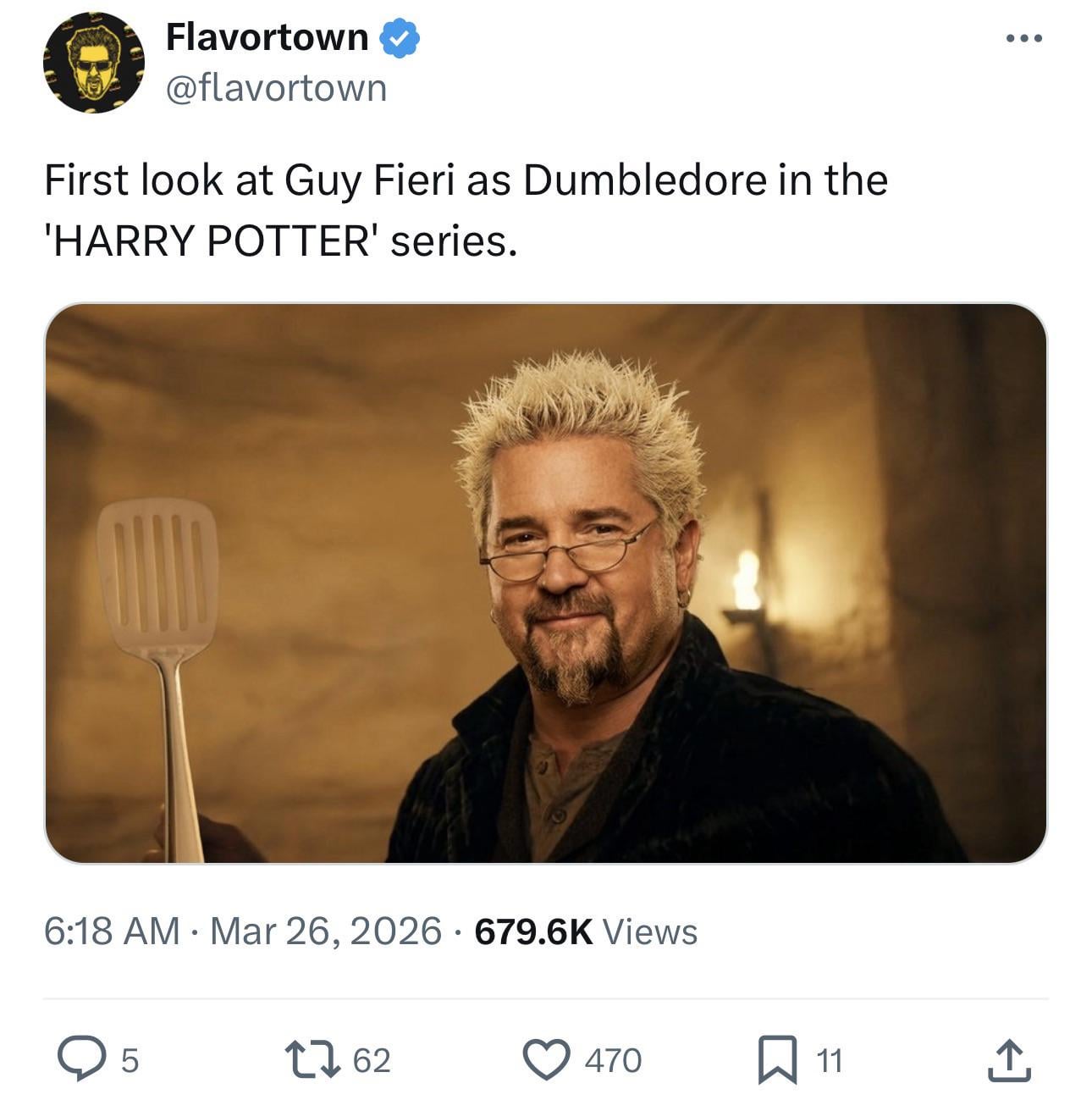Open the Flavortown profile avatar
Viewport: 1092px width, 1111px height.
[x=94, y=63]
